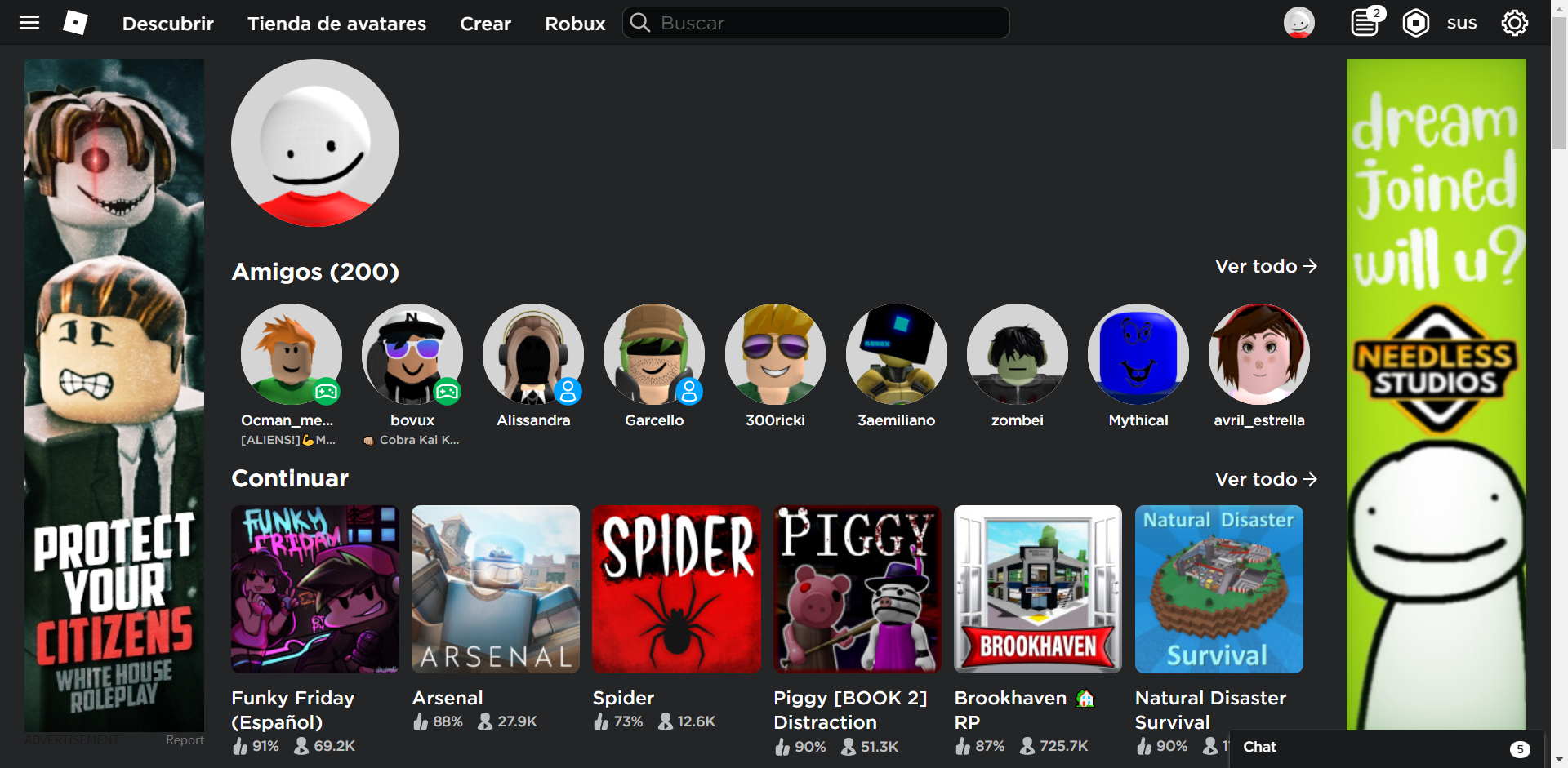The image size is (1568, 768).
Task: Click the Natural Disaster Survival title
Action: (1210, 710)
